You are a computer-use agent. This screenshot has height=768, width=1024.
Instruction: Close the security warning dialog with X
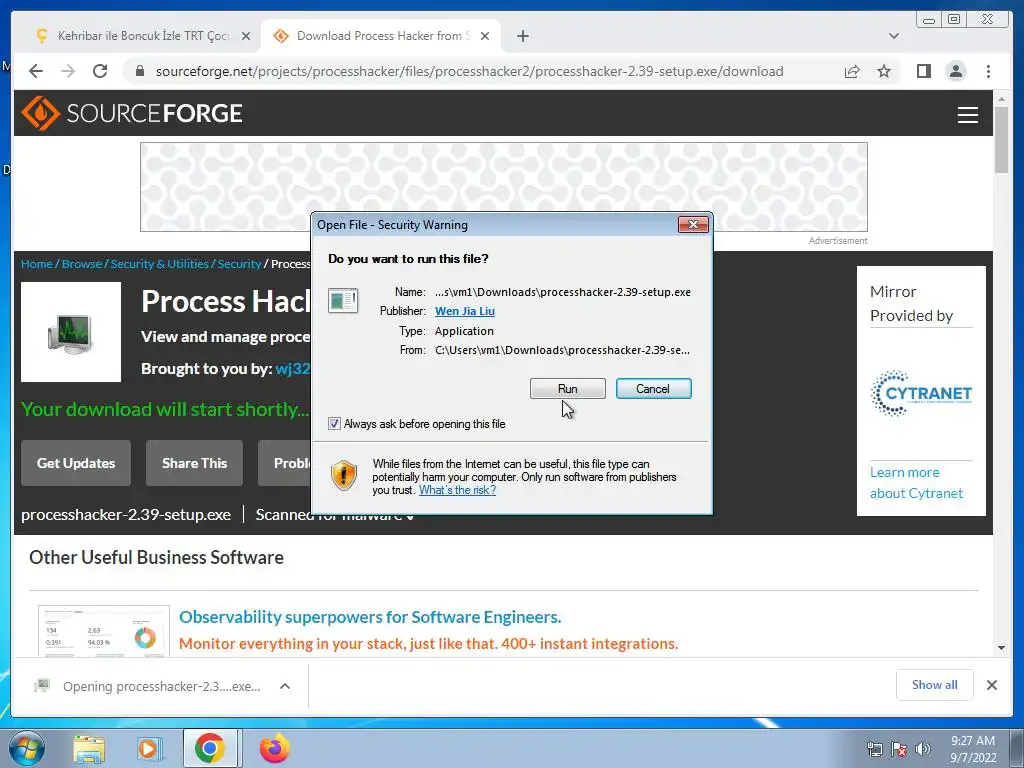[x=693, y=225]
